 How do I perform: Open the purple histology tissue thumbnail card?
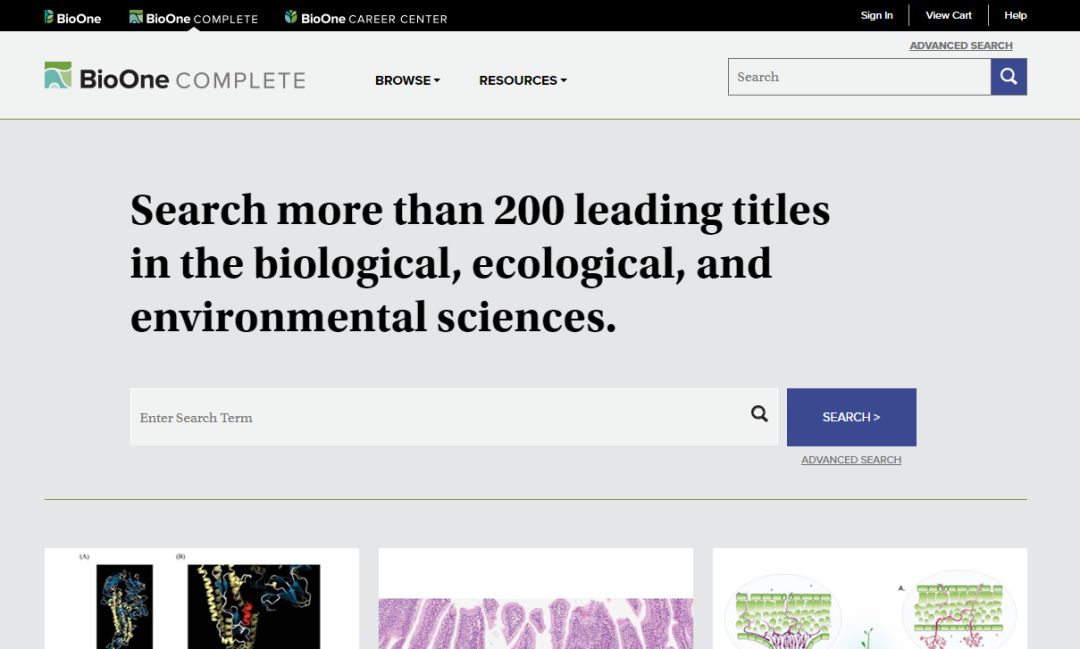(x=536, y=599)
